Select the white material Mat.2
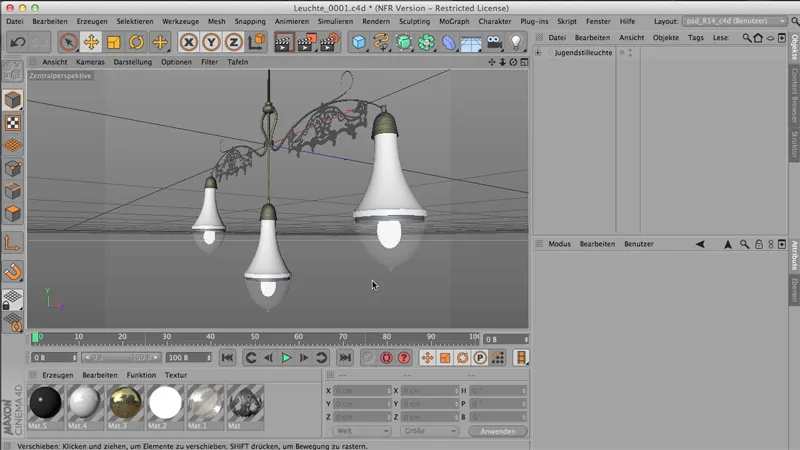The height and width of the screenshot is (450, 800). pos(165,407)
